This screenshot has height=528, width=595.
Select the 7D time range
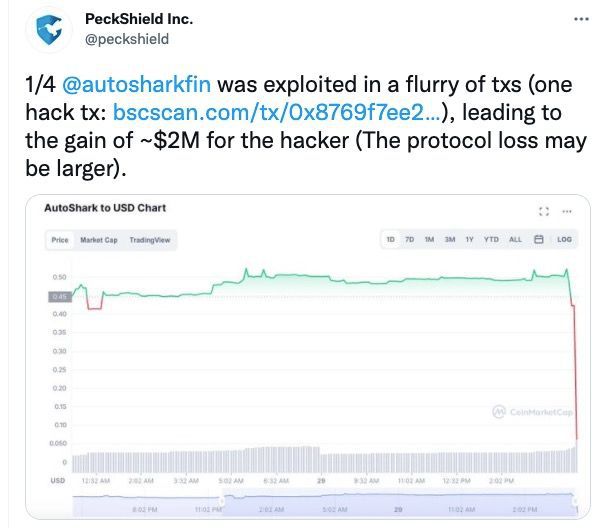[409, 240]
